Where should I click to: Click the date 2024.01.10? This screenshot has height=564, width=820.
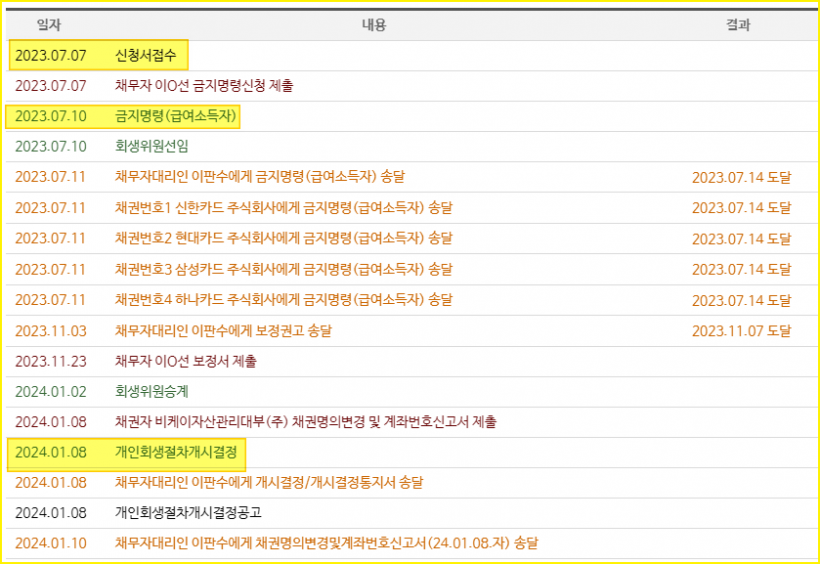51,543
